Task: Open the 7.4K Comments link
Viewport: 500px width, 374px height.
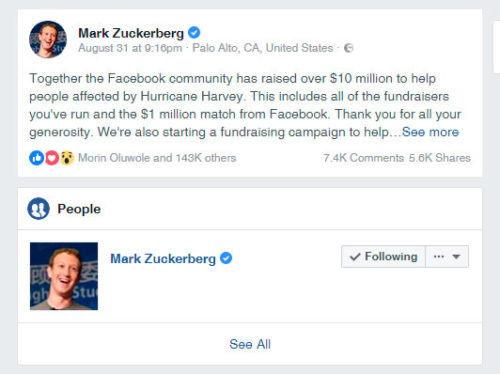Action: pyautogui.click(x=363, y=158)
